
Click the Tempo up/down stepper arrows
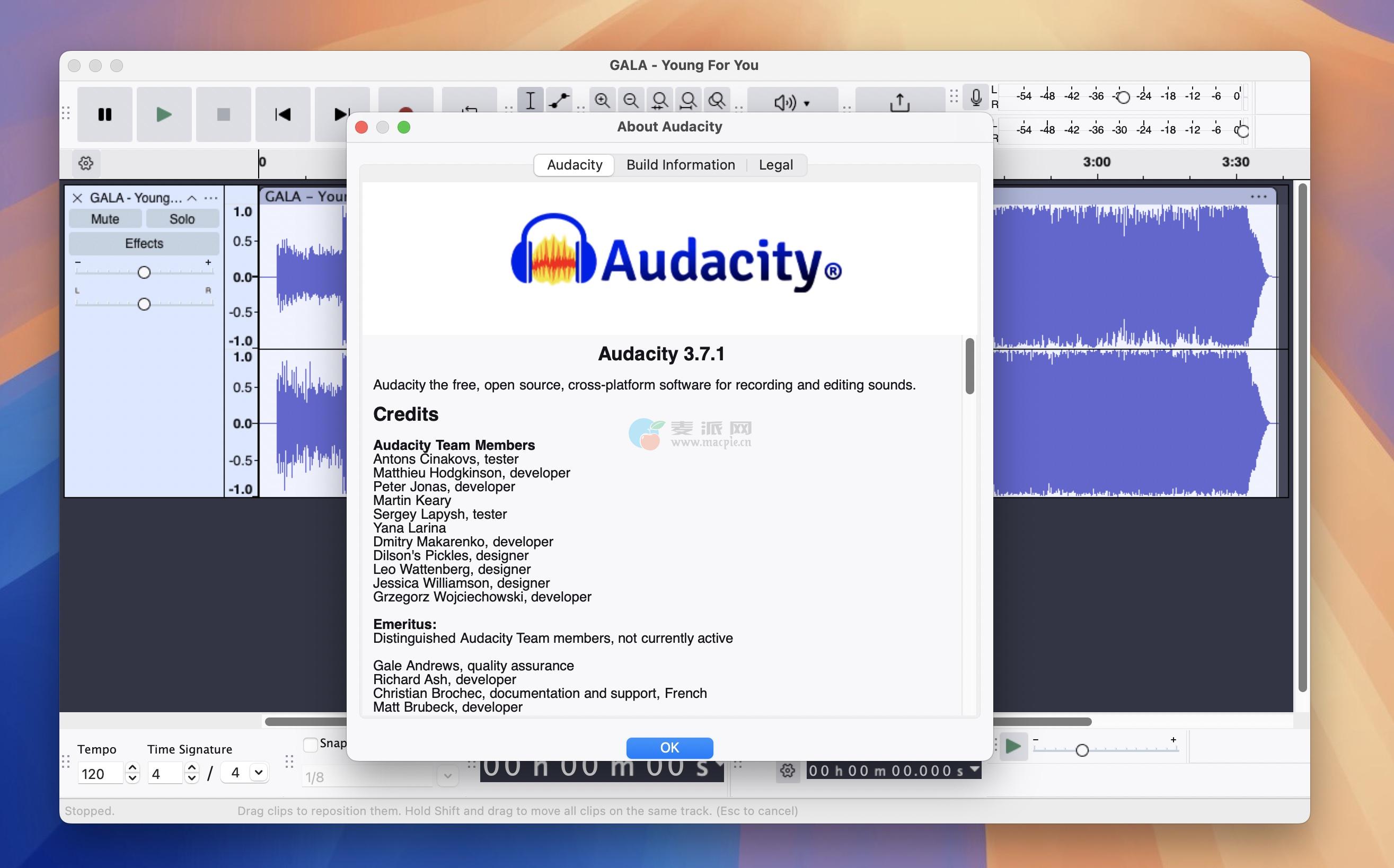132,773
